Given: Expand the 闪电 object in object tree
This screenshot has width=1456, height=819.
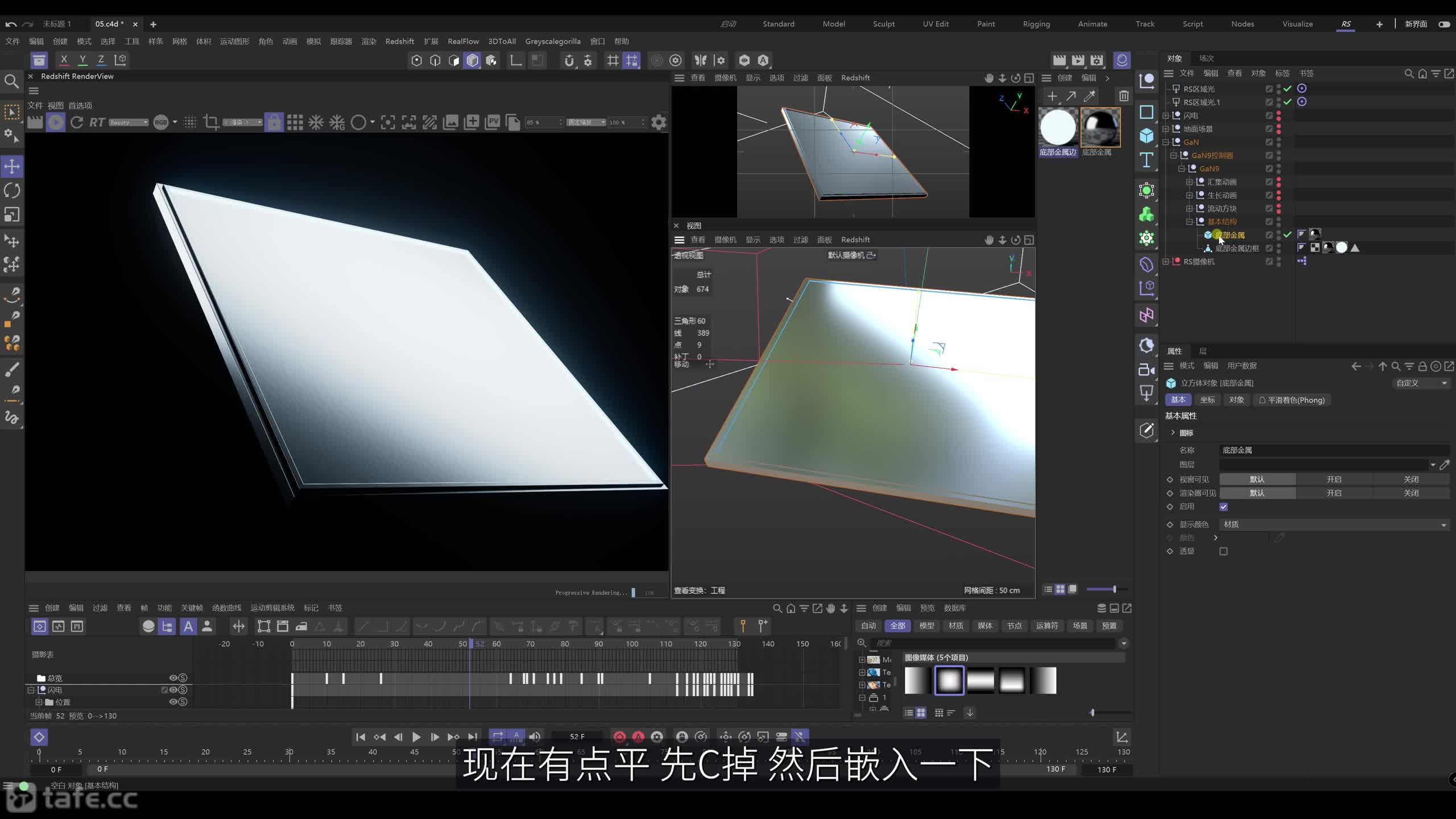Looking at the screenshot, I should tap(1166, 115).
